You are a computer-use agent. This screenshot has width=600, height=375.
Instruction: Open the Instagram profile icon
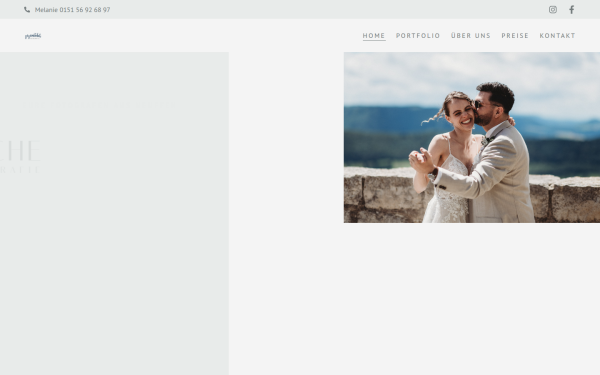click(553, 10)
